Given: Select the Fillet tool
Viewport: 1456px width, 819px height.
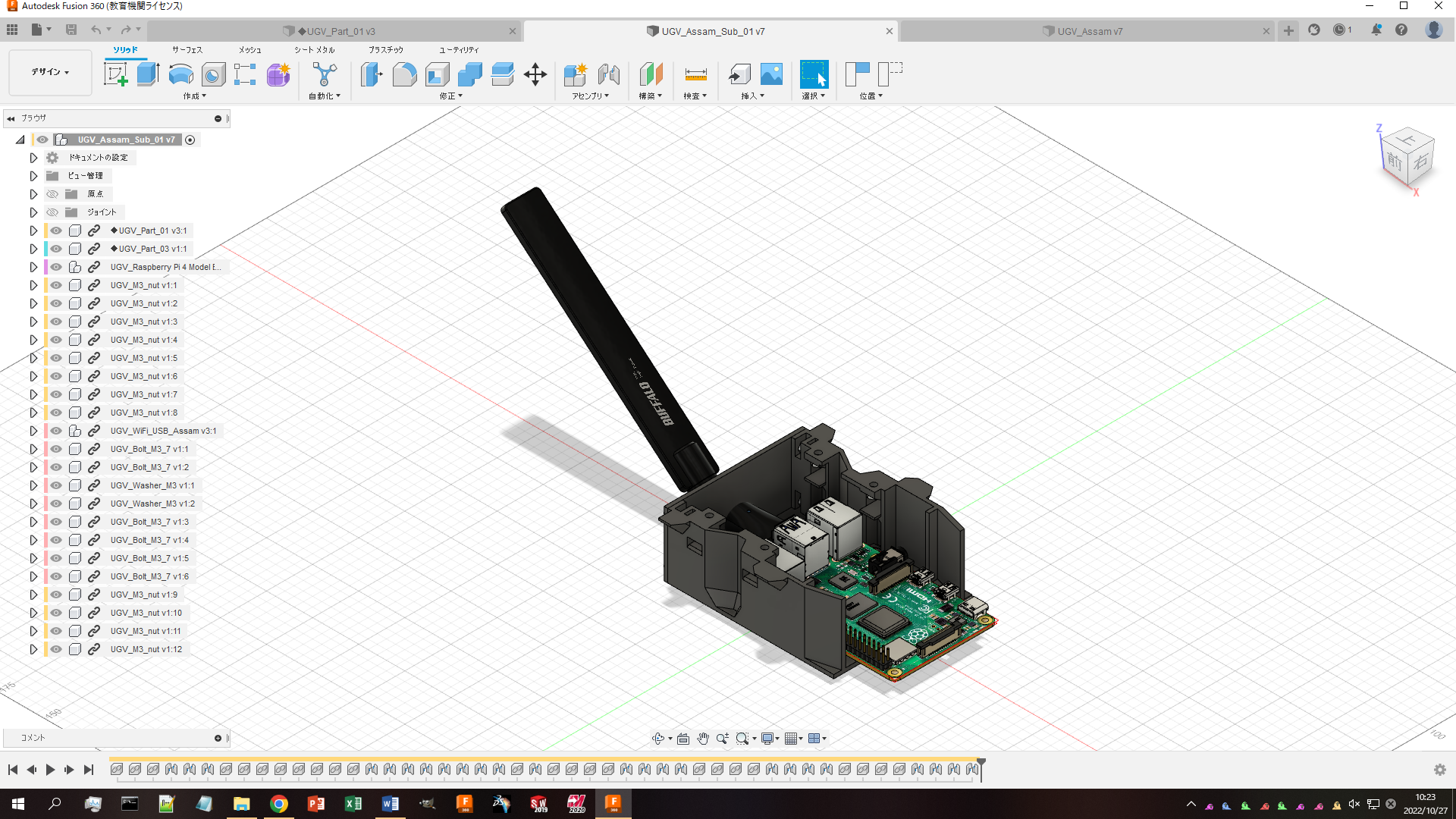Looking at the screenshot, I should pyautogui.click(x=404, y=74).
